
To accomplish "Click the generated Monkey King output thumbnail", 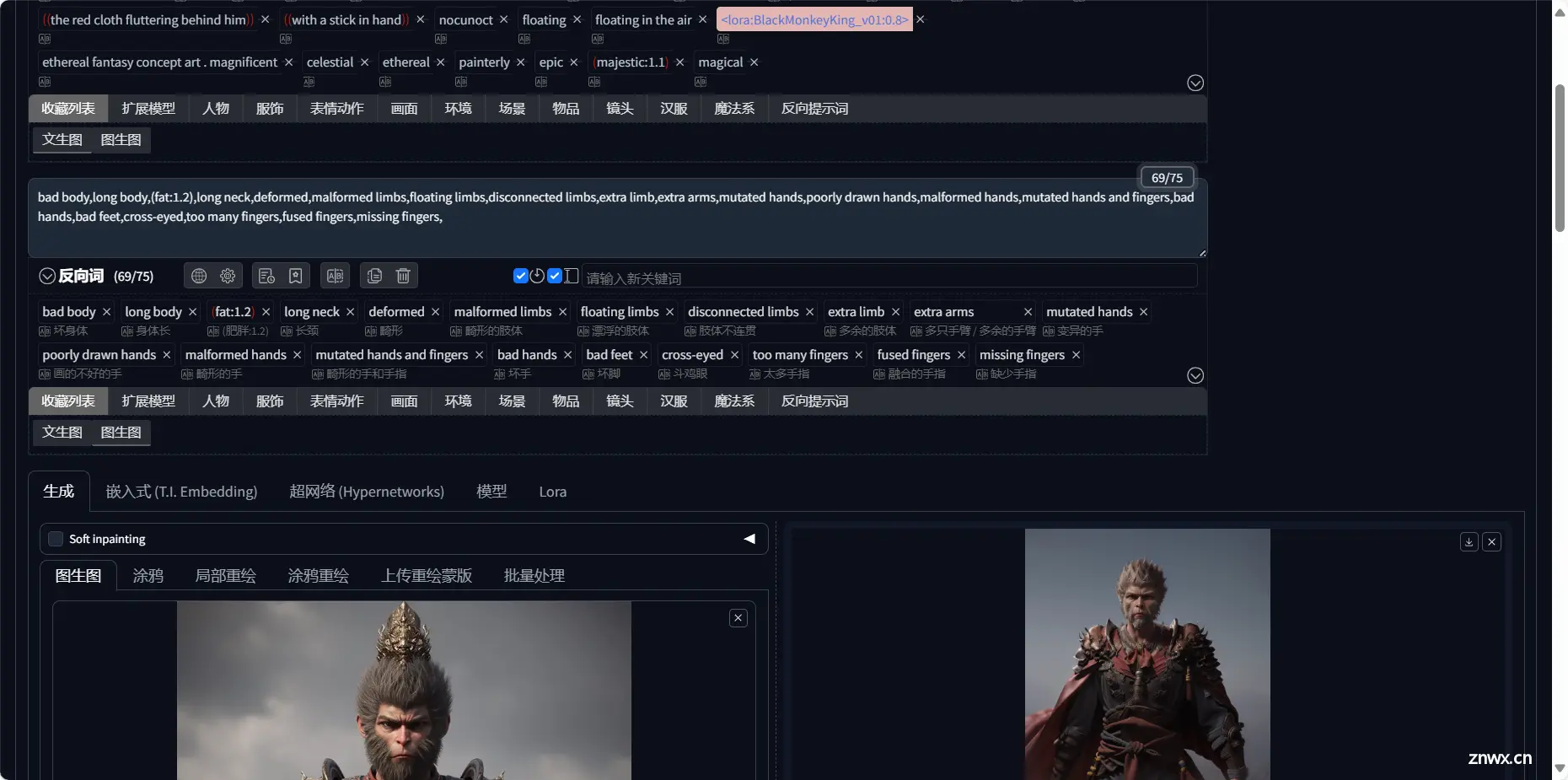I will 1147,654.
